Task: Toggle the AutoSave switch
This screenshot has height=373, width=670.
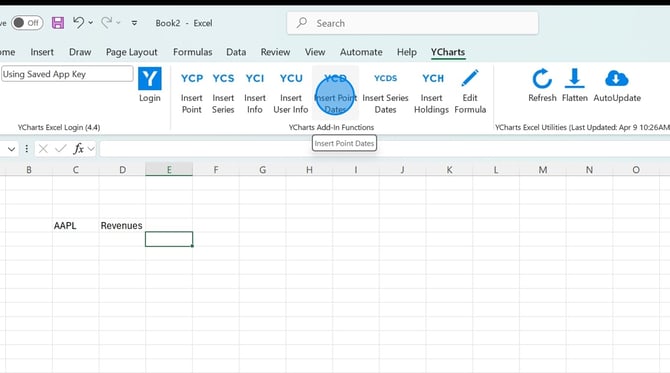Action: (27, 23)
